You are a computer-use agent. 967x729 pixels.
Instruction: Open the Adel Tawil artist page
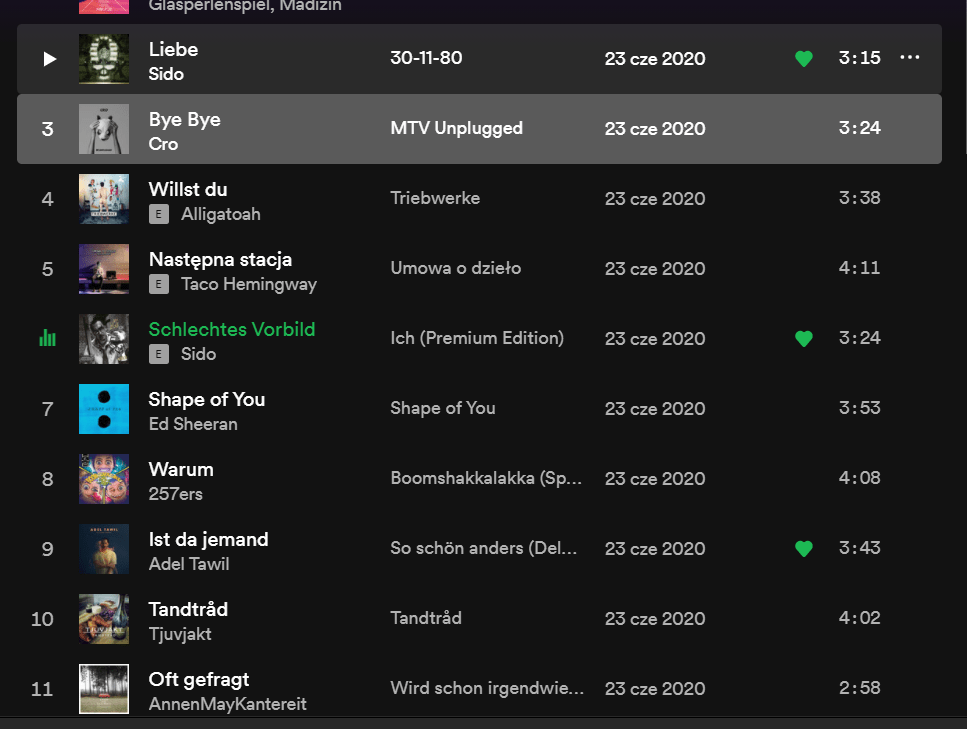(x=189, y=564)
